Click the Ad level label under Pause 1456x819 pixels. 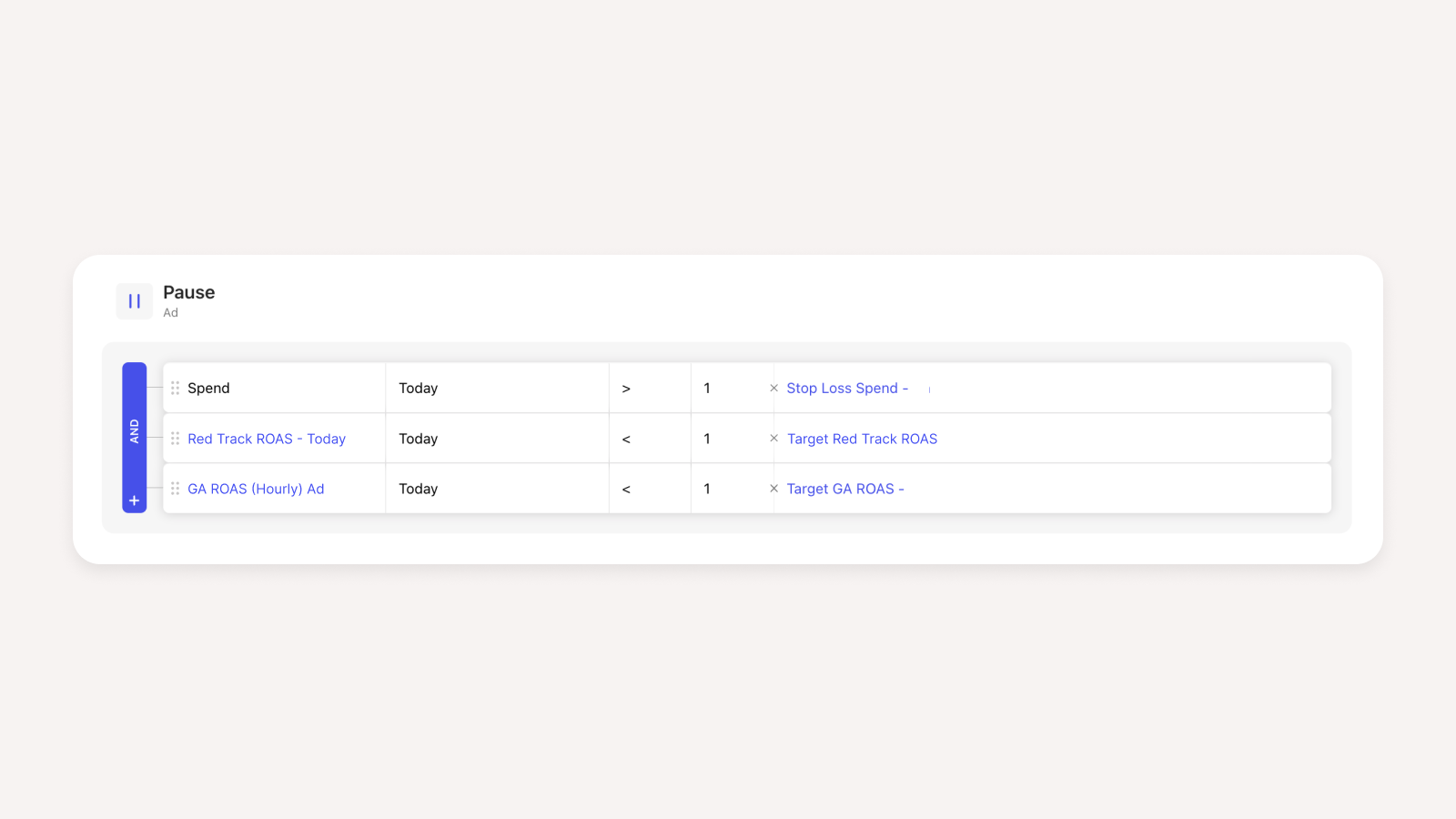(x=170, y=313)
